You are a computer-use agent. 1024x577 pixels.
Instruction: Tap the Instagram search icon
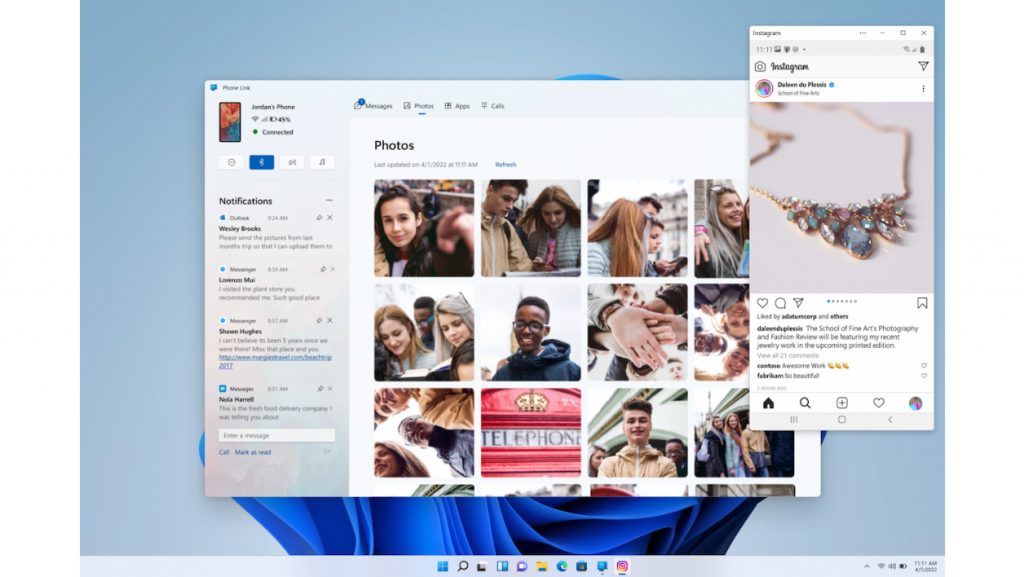click(x=805, y=403)
